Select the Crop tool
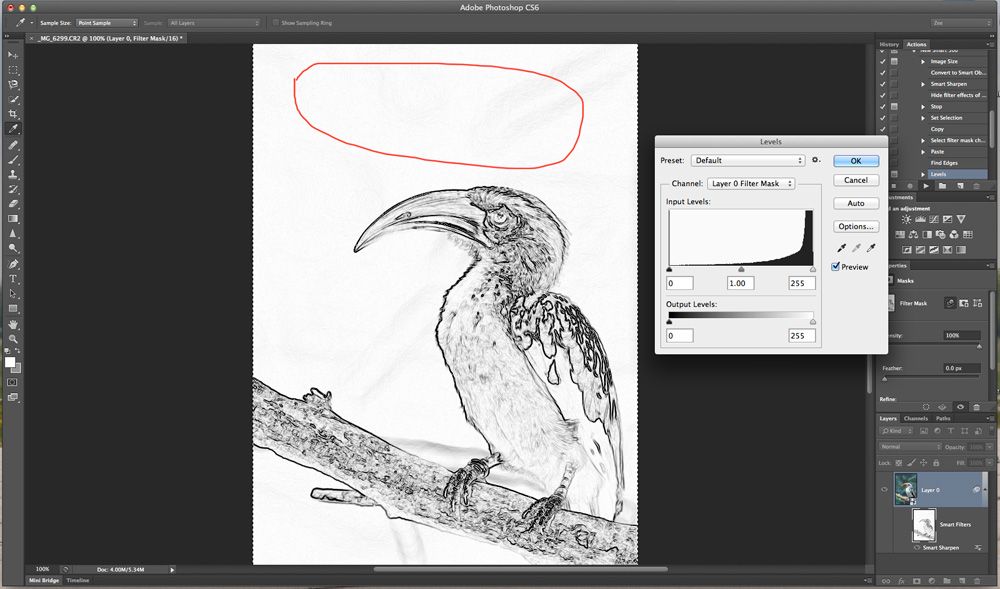Screen dimensions: 1000x589 pyautogui.click(x=13, y=114)
